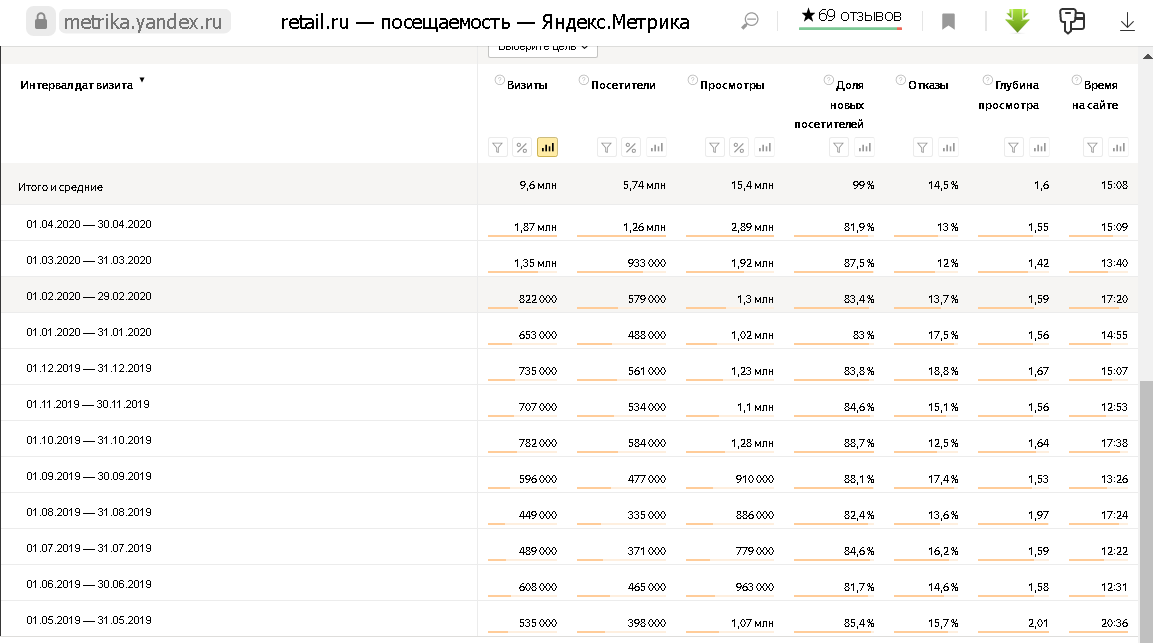This screenshot has width=1153, height=643.
Task: Click the 2,89 млн page views value
Action: pos(752,227)
